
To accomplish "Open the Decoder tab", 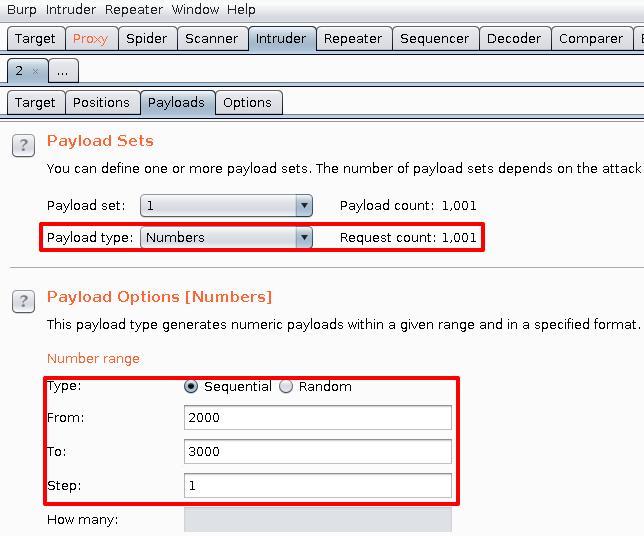I will click(513, 38).
